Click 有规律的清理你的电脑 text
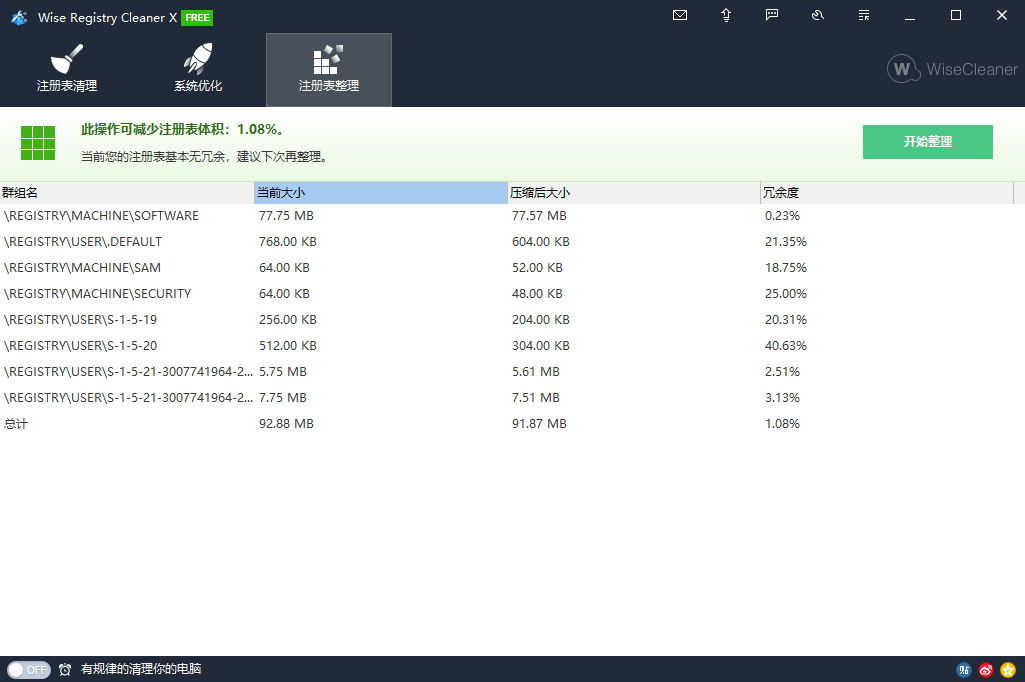The height and width of the screenshot is (682, 1025). (x=141, y=669)
